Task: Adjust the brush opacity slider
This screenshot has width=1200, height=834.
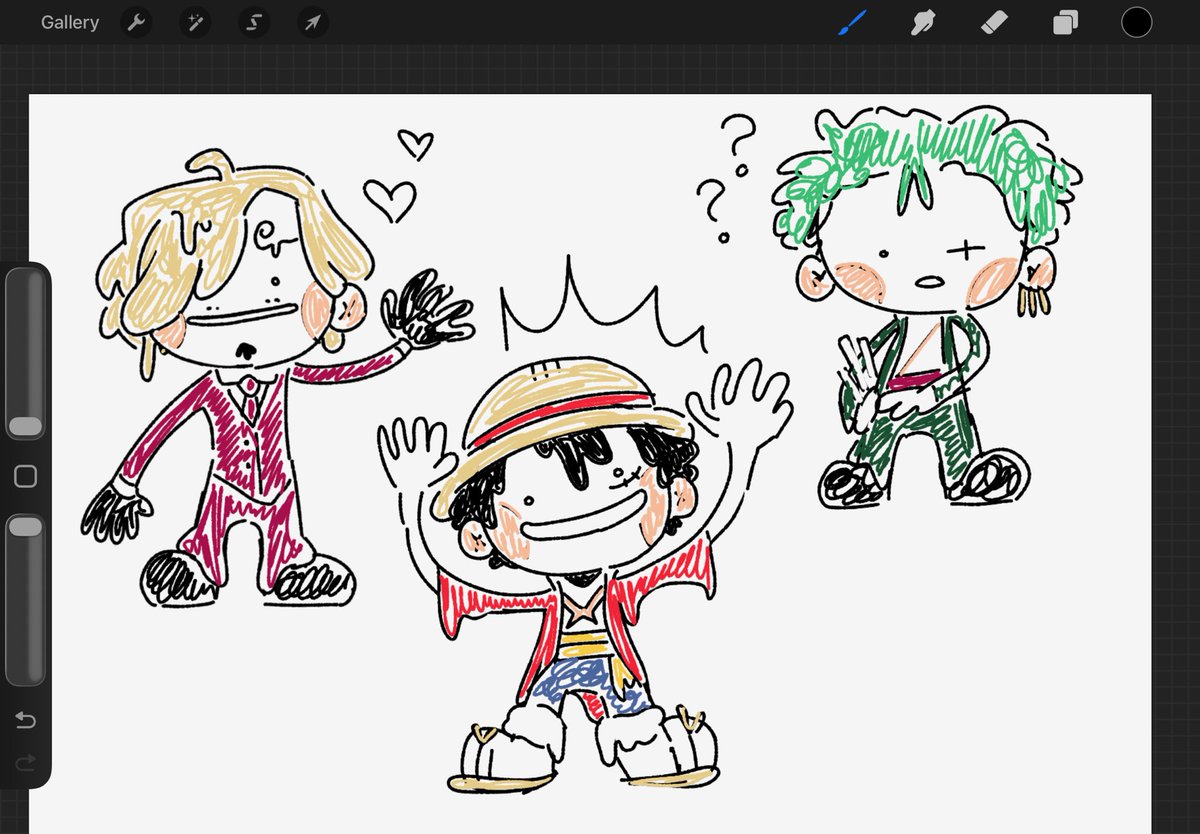Action: (25, 598)
